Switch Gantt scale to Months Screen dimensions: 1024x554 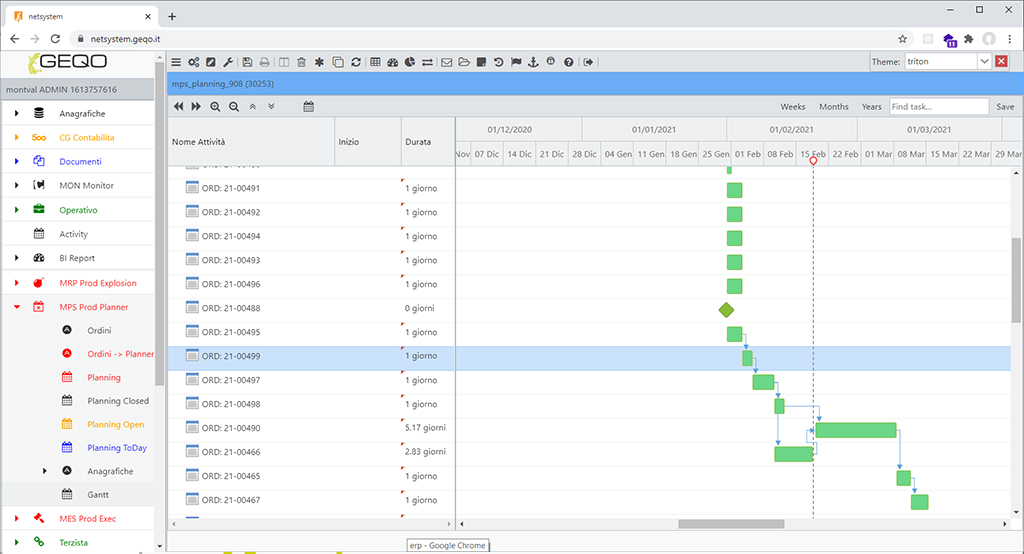[833, 107]
